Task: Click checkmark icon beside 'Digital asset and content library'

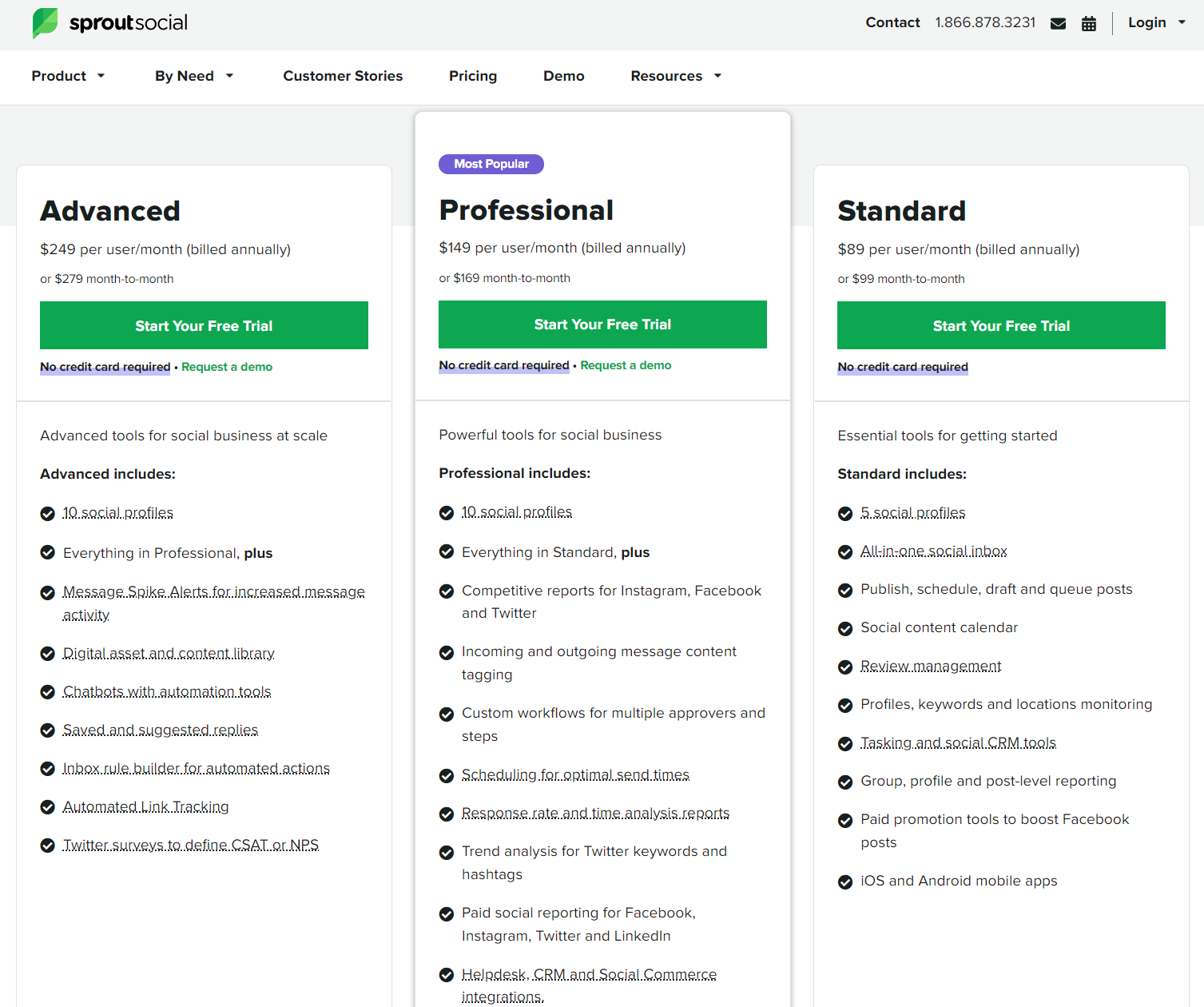Action: point(48,654)
